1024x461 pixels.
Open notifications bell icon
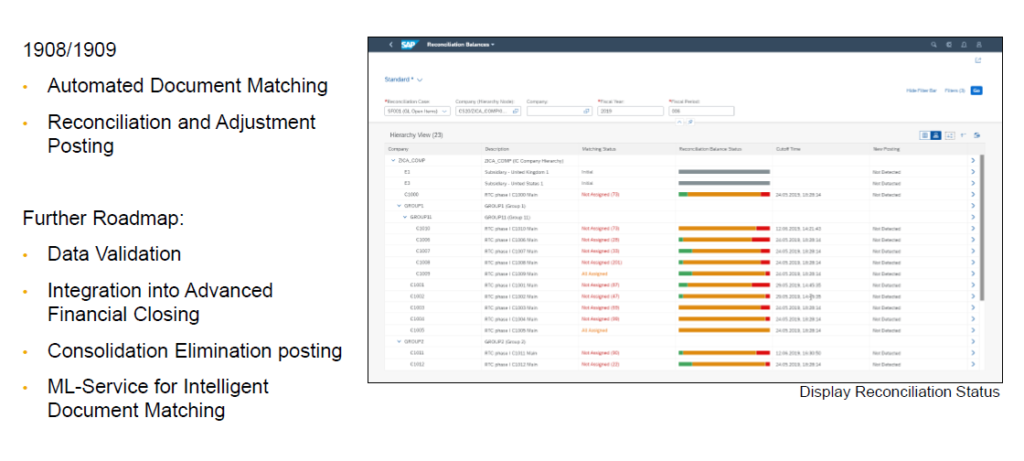coord(963,45)
